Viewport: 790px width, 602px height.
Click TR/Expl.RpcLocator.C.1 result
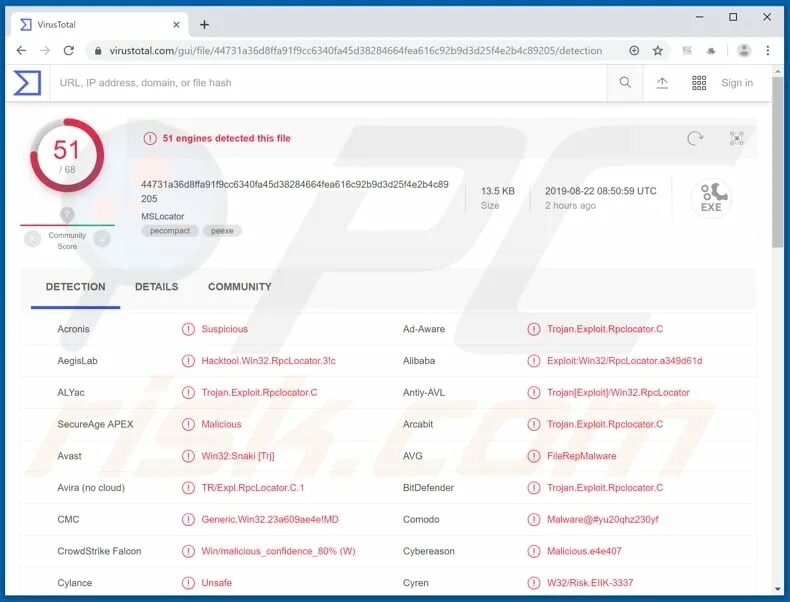click(253, 488)
